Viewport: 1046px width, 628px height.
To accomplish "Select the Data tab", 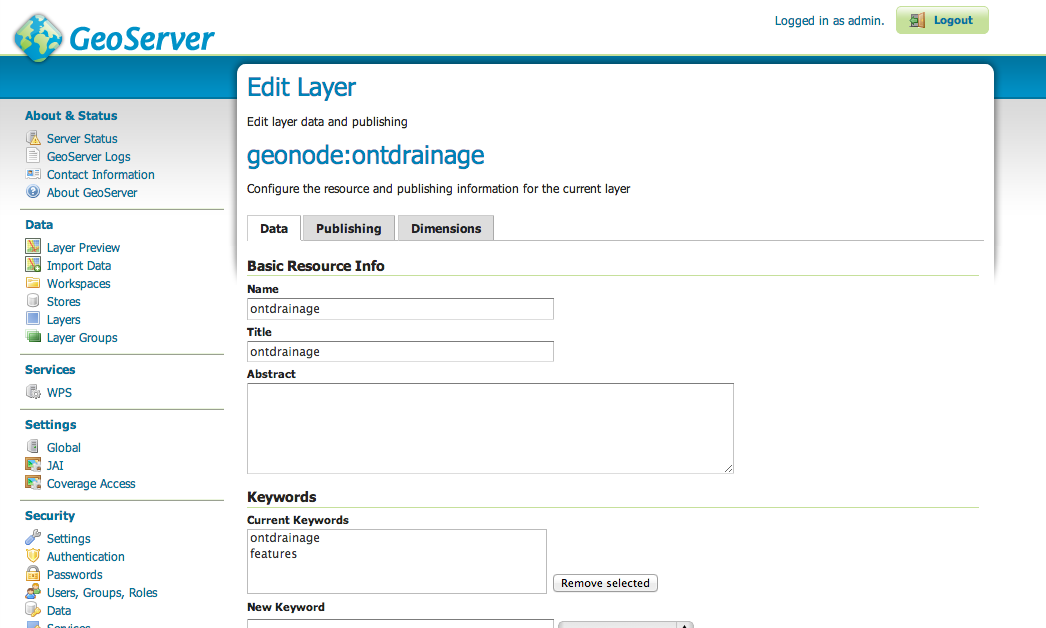I will tap(274, 228).
